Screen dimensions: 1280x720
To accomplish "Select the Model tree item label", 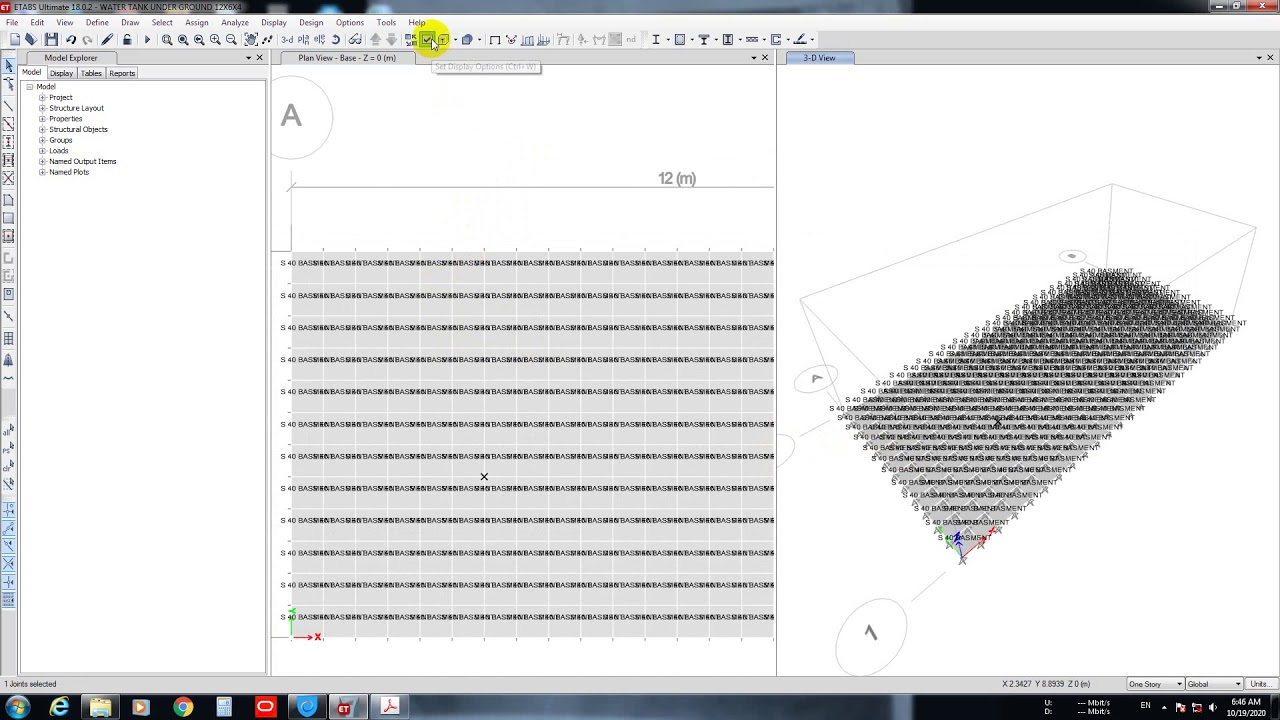I will [46, 87].
